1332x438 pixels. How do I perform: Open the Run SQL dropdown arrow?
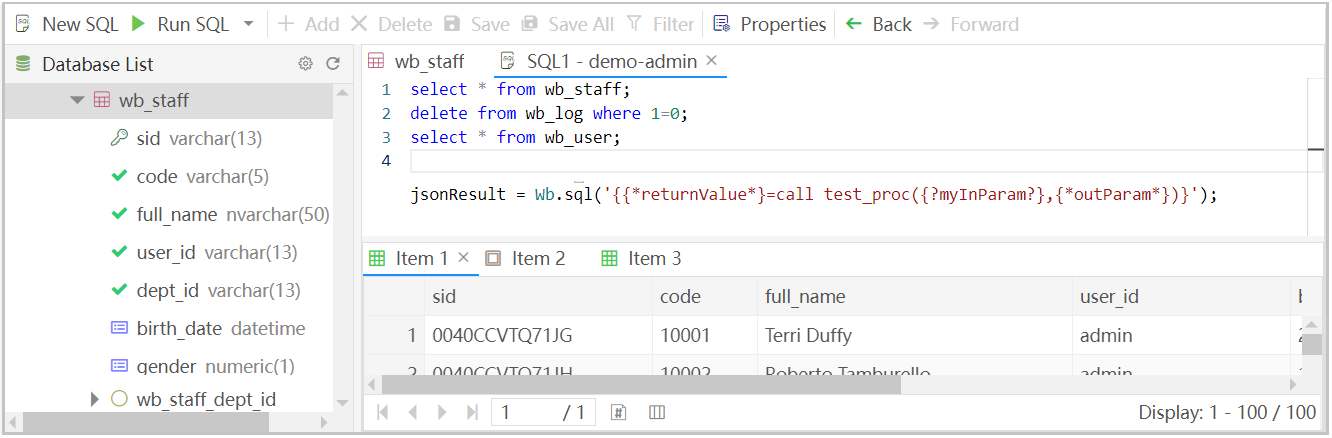click(249, 24)
